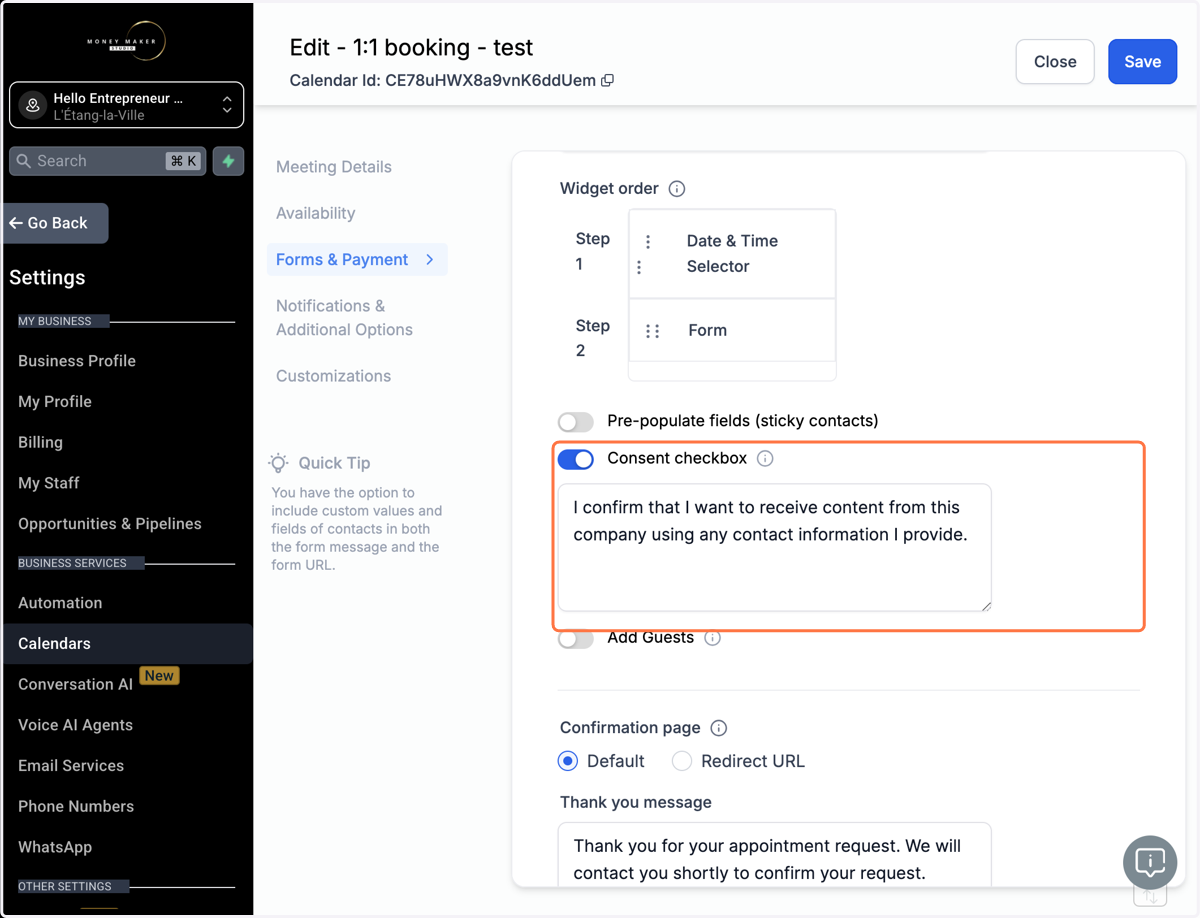
Task: Open the Widget order info tooltip icon
Action: pos(677,189)
